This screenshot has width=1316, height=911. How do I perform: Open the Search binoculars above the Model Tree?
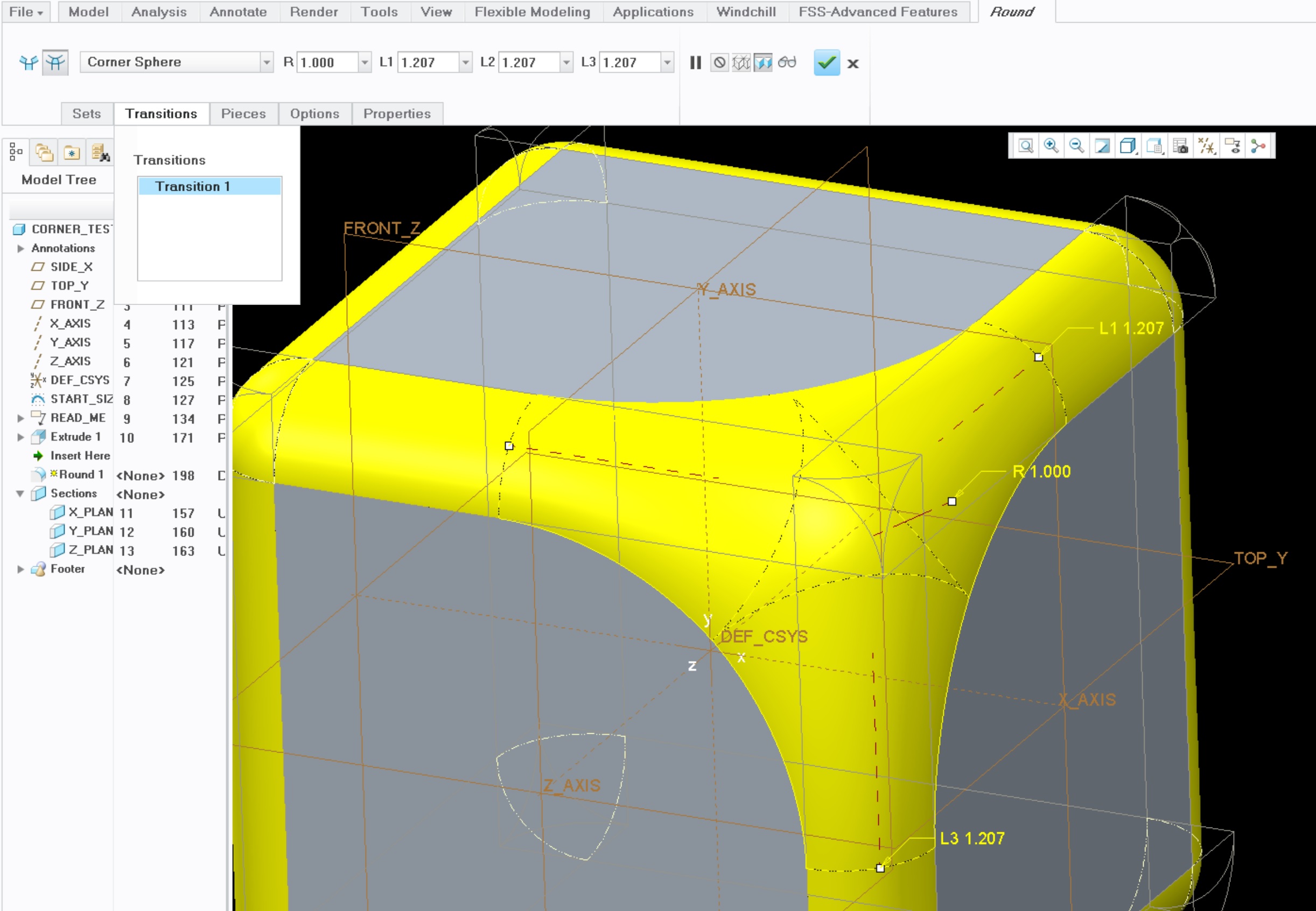(x=103, y=153)
